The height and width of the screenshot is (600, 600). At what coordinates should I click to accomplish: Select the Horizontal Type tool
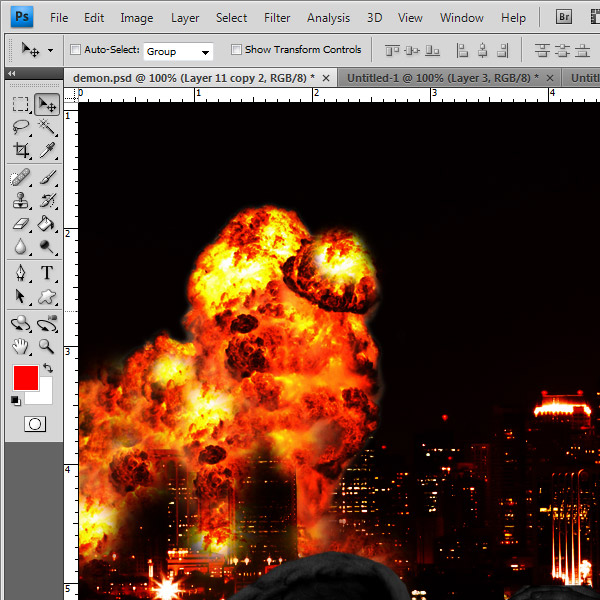point(47,273)
